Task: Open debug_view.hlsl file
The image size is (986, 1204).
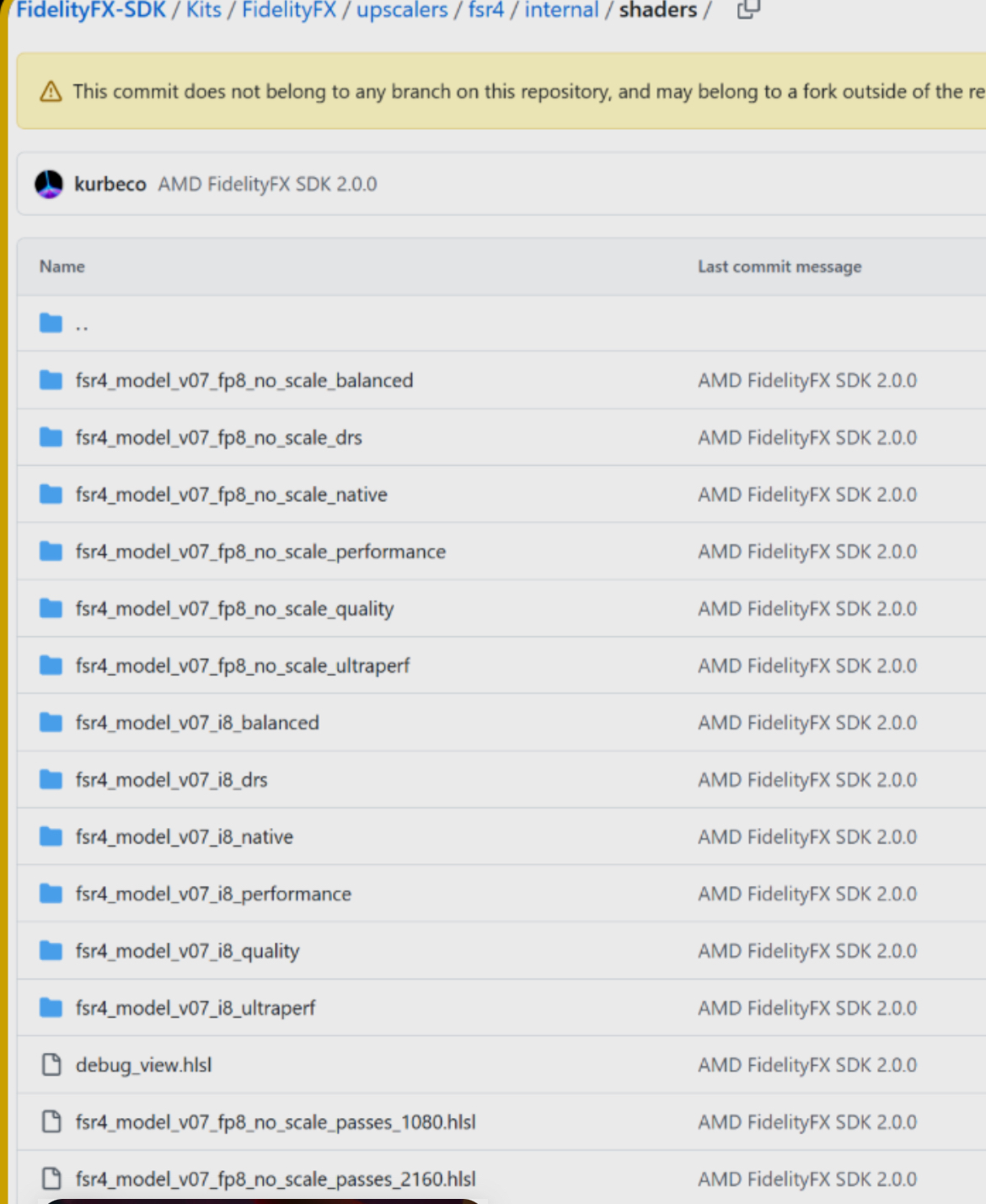Action: 143,1066
